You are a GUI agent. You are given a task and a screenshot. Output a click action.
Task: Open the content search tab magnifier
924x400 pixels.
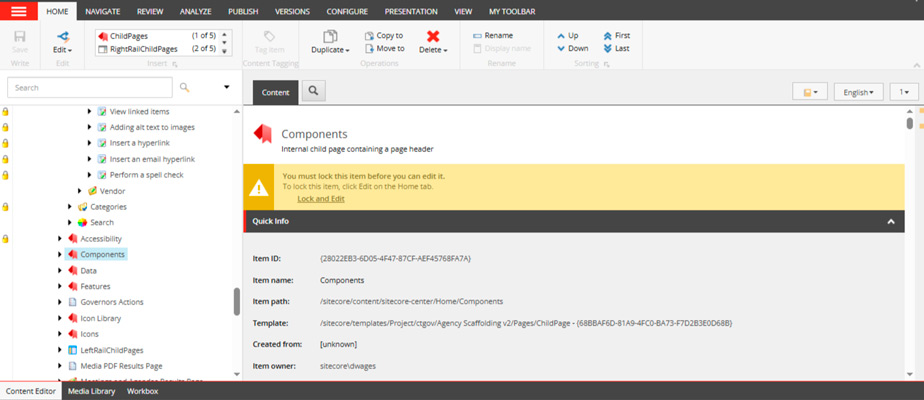tap(314, 91)
